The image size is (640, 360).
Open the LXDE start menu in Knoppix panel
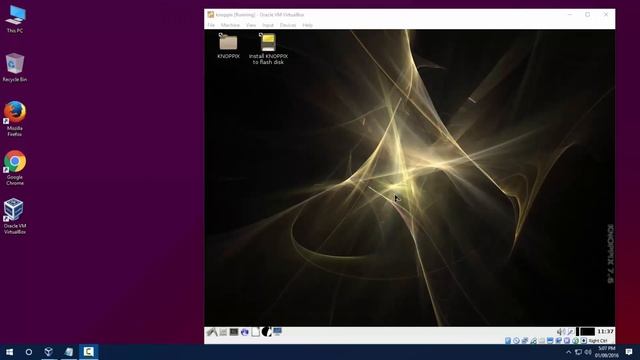(x=212, y=332)
